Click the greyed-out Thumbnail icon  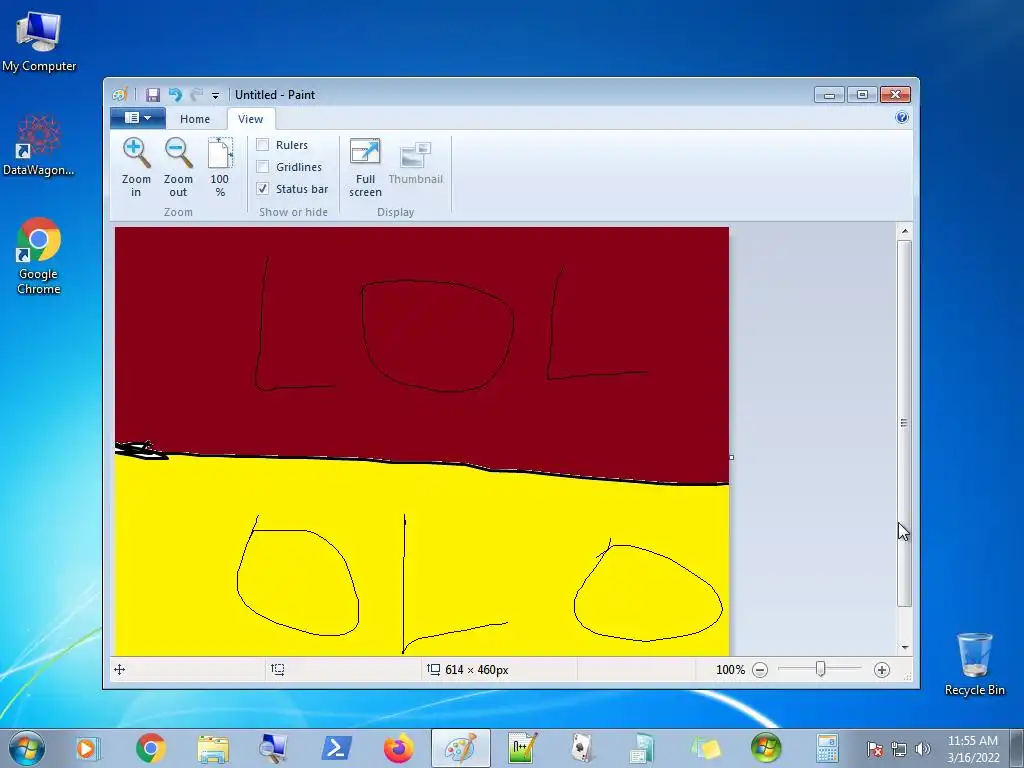[415, 155]
